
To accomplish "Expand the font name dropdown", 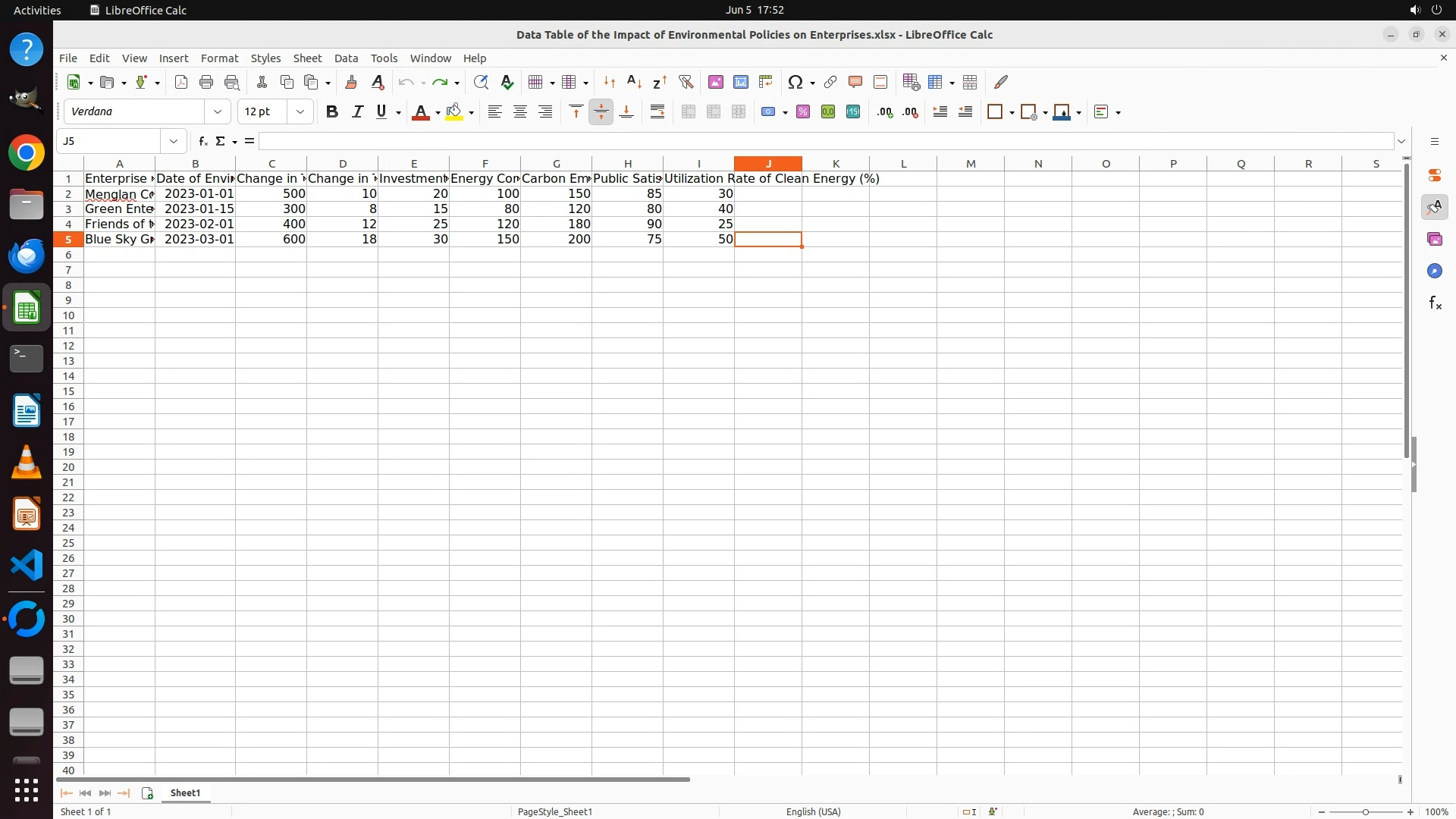I will tap(218, 111).
